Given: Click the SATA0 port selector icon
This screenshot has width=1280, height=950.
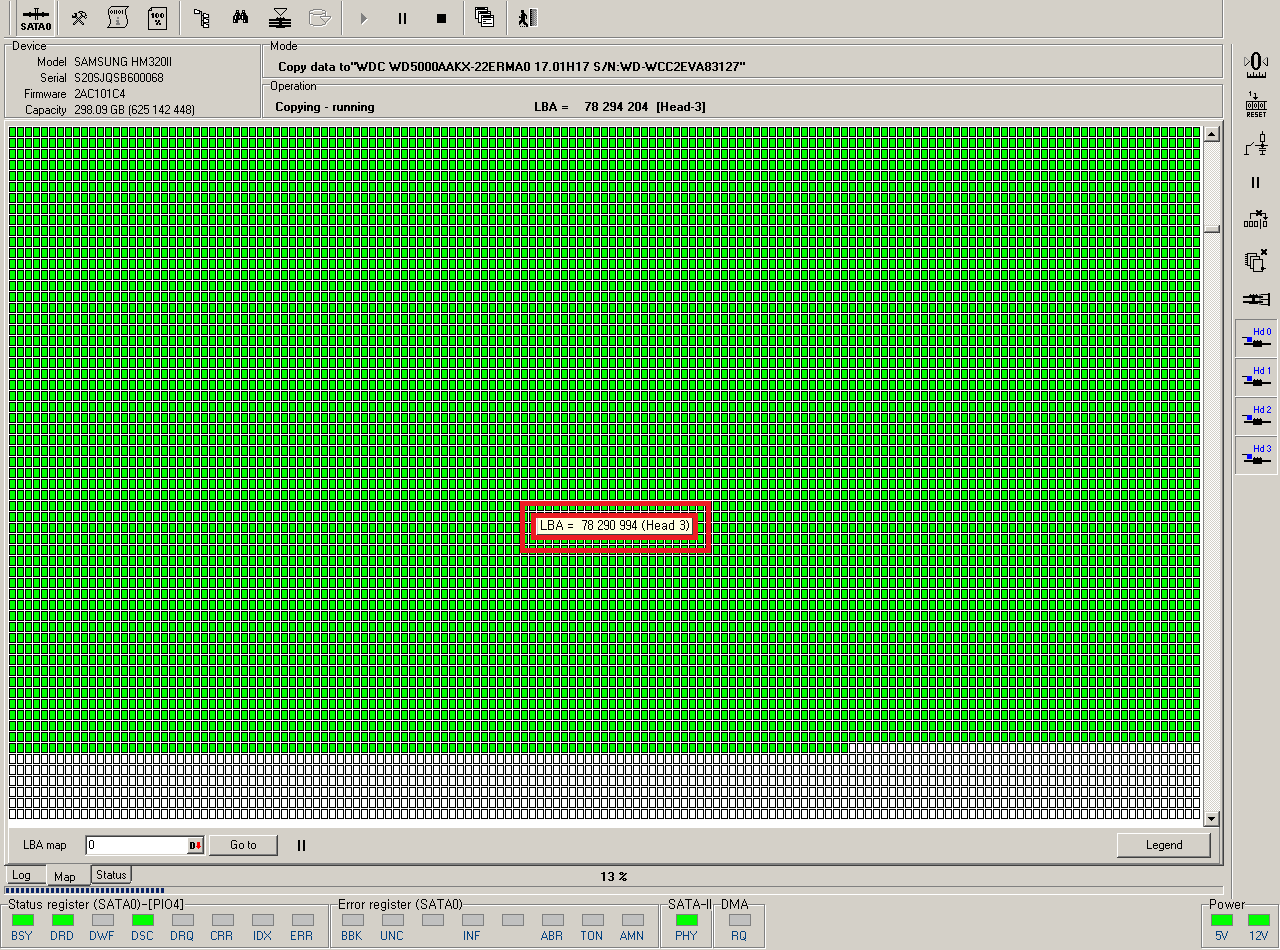Looking at the screenshot, I should click(x=36, y=18).
